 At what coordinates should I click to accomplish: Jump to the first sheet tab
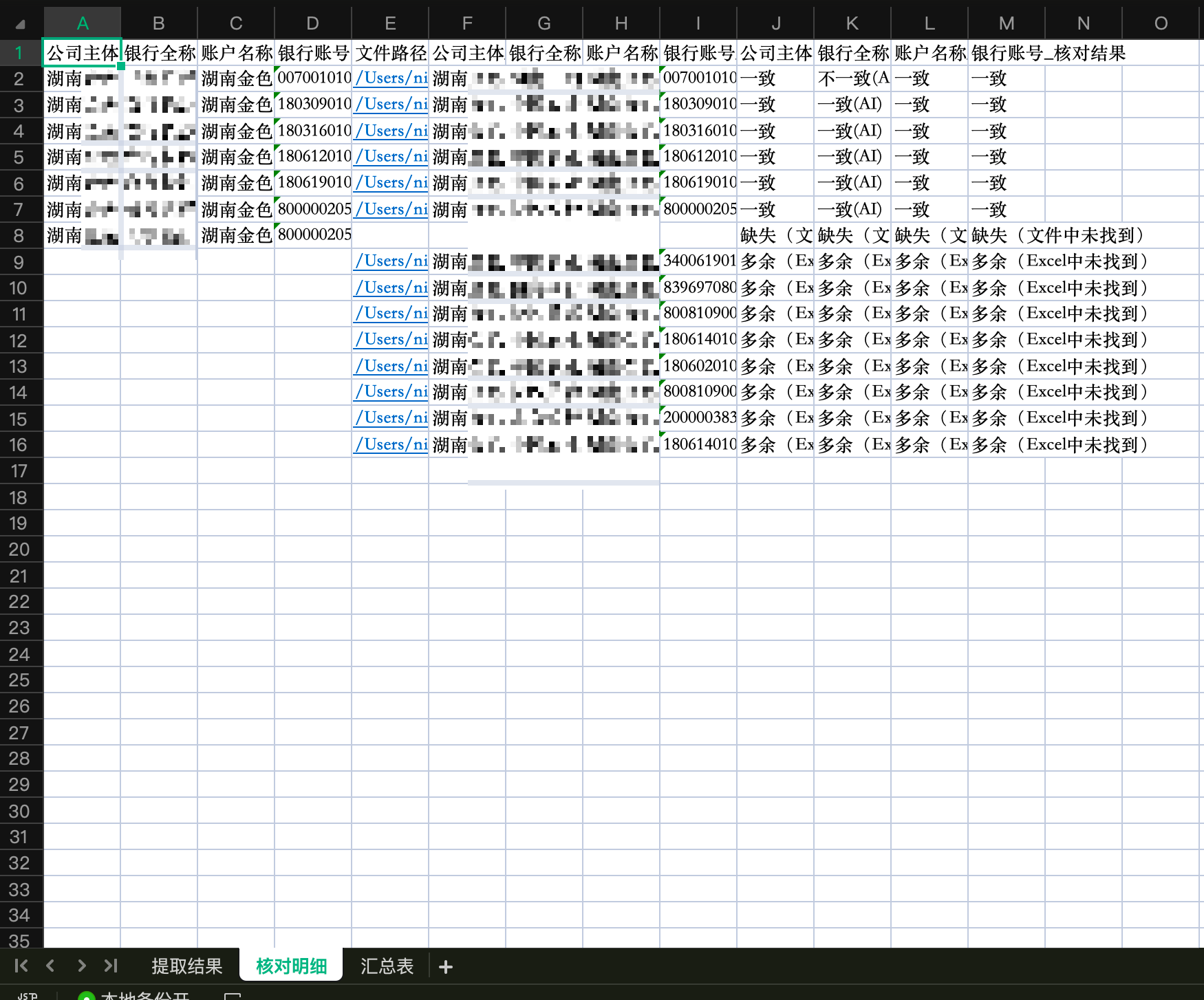click(21, 966)
